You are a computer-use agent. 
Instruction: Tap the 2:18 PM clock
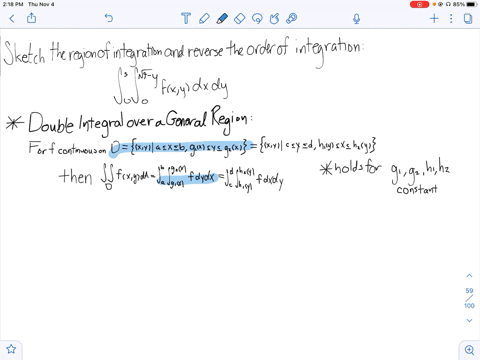(x=13, y=4)
